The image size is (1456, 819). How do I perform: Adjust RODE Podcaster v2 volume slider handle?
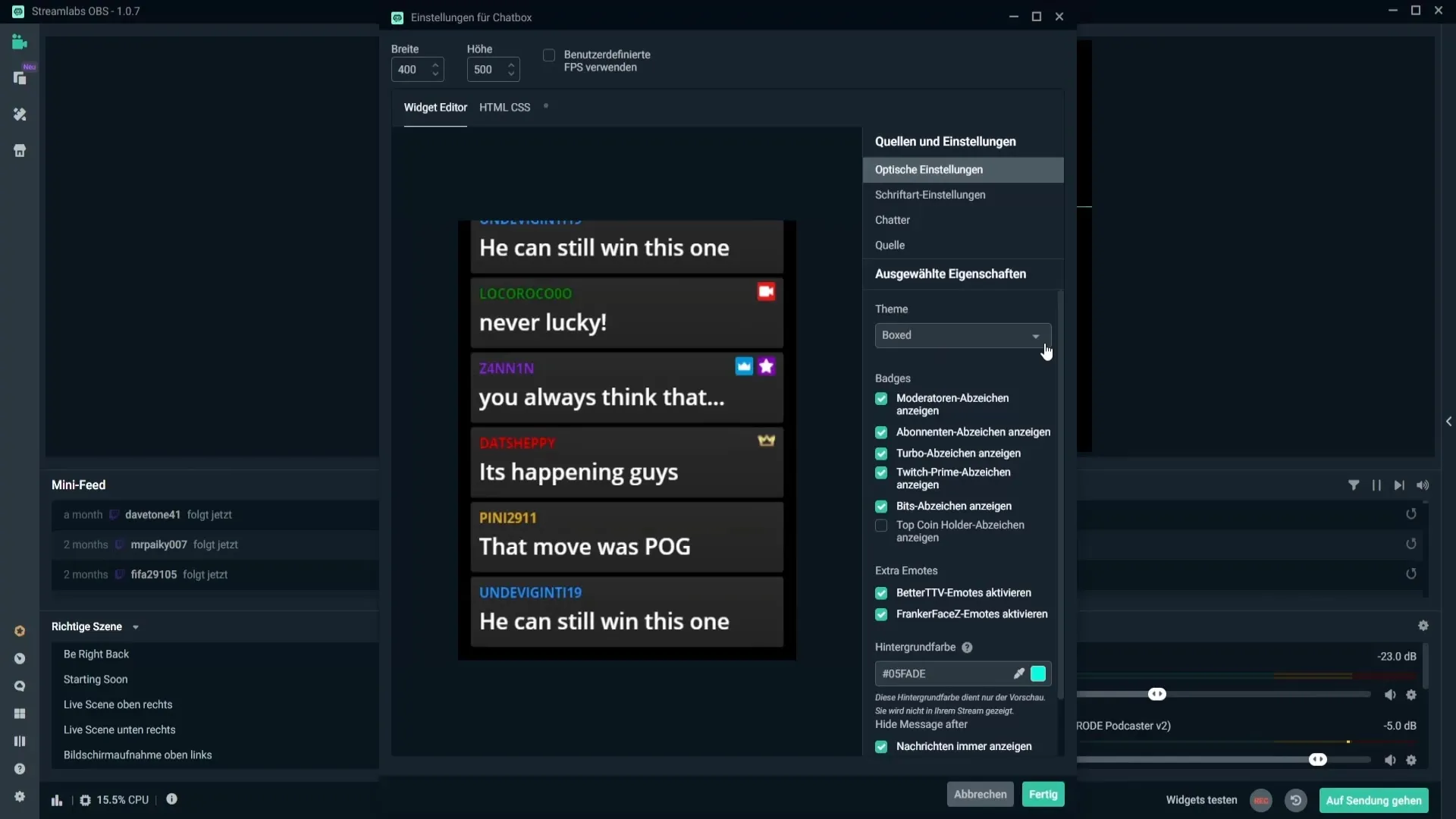point(1318,760)
